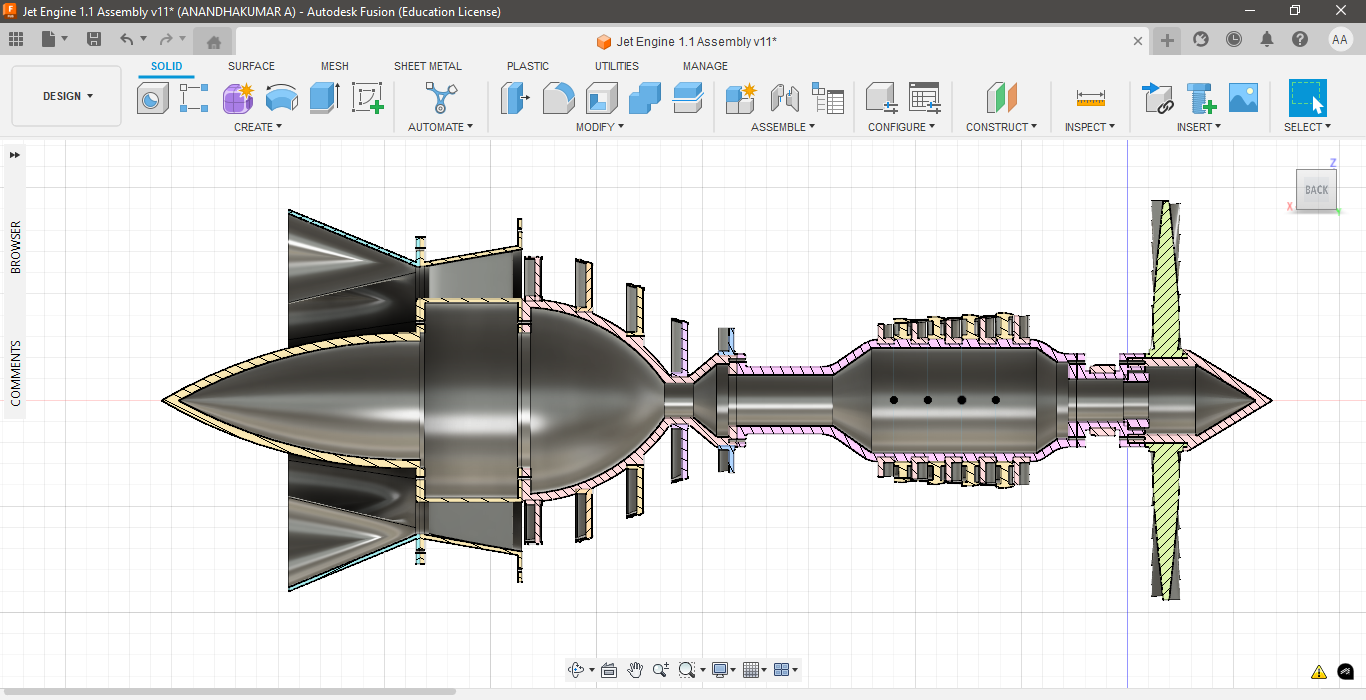Switch to the SURFACE tab
This screenshot has height=700, width=1366.
click(251, 66)
